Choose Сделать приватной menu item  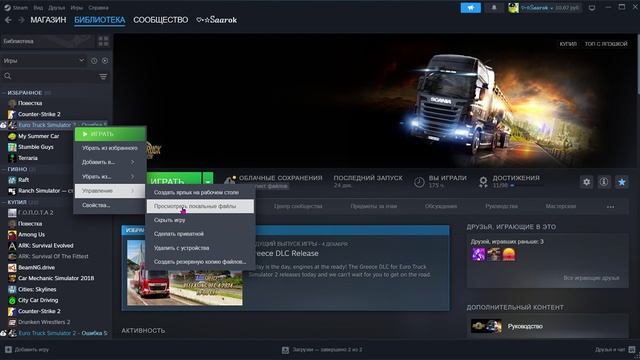pyautogui.click(x=200, y=234)
